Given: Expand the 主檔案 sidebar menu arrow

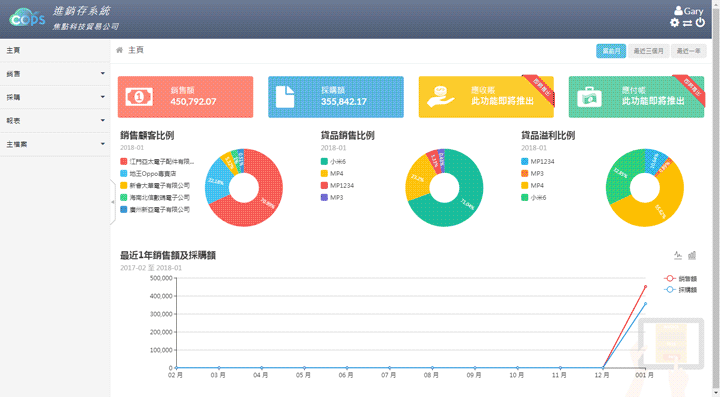Looking at the screenshot, I should tap(102, 144).
